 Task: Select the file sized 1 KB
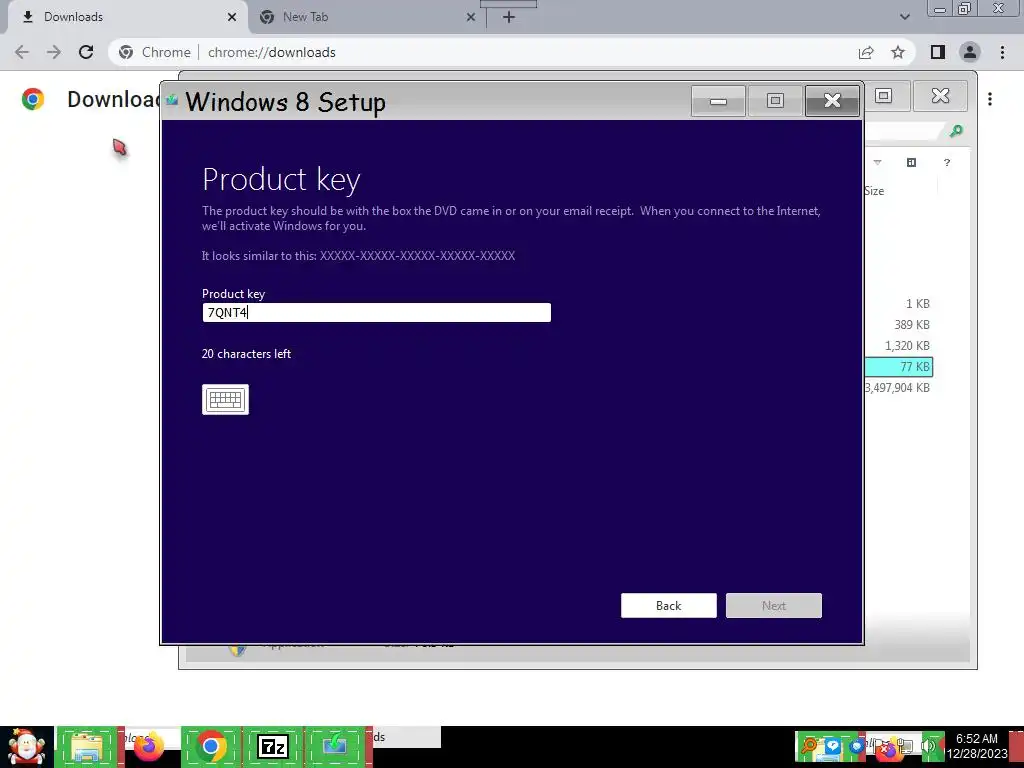point(918,304)
